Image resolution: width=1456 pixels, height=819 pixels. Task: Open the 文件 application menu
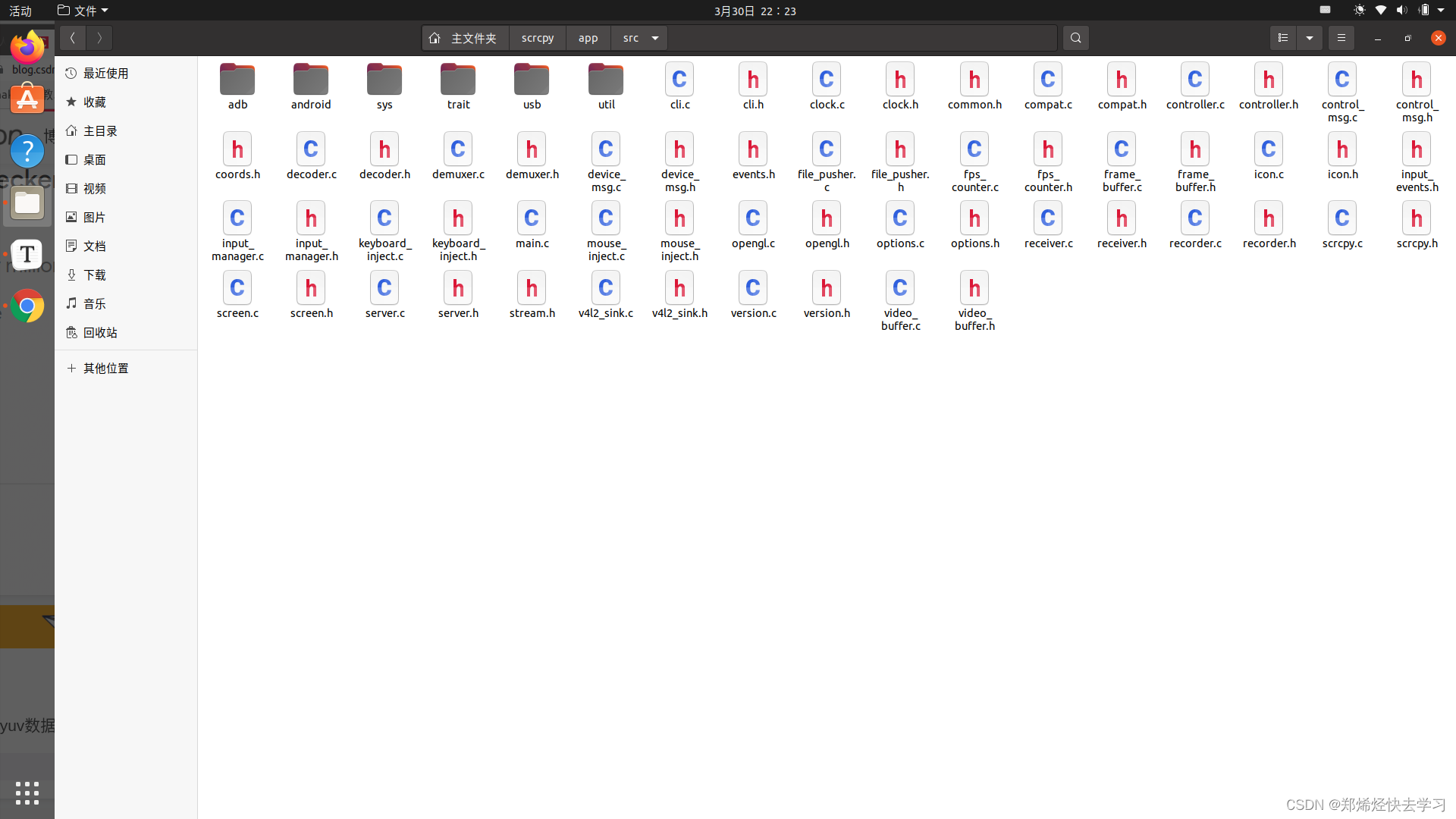pyautogui.click(x=83, y=11)
